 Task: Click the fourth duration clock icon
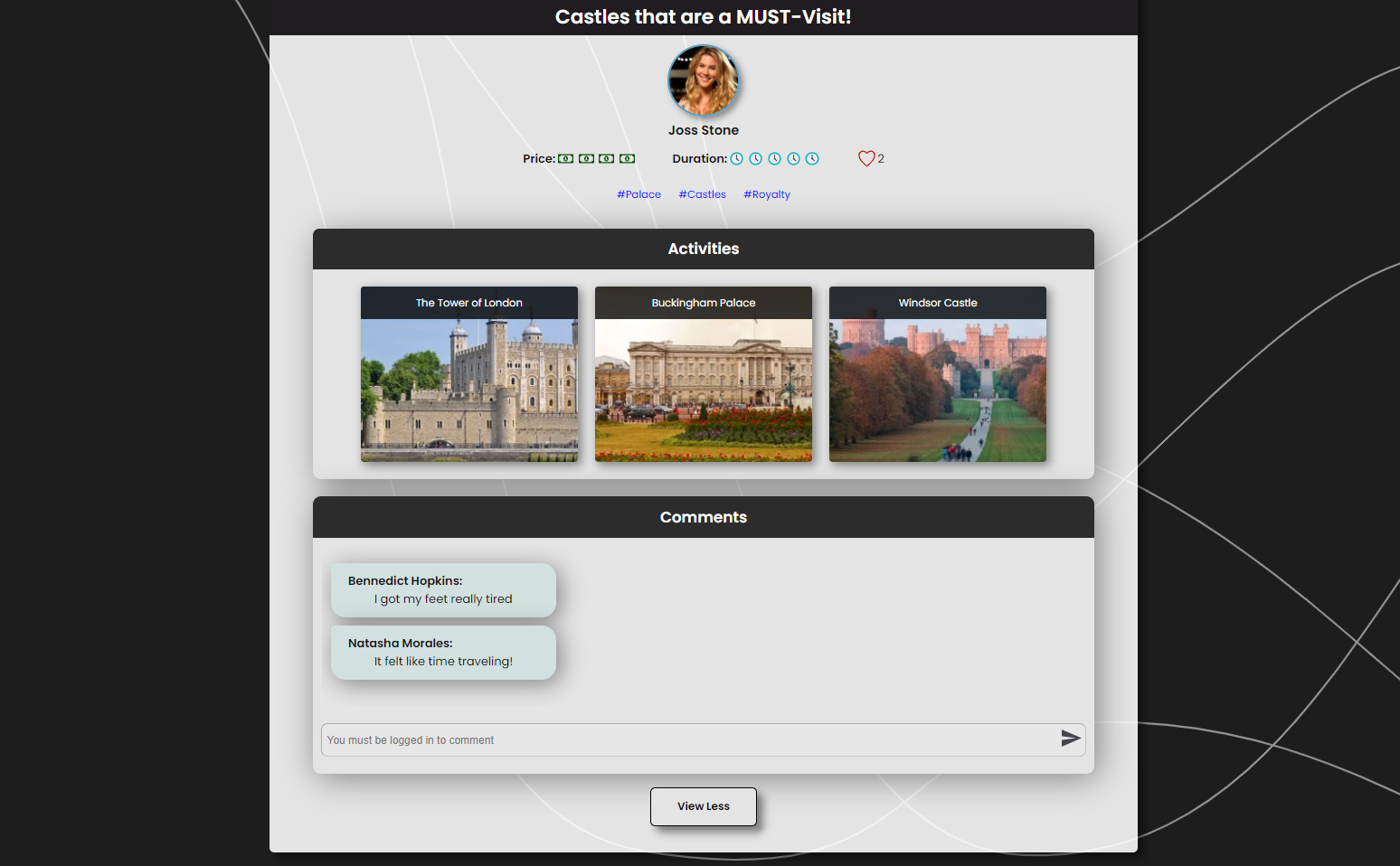[x=793, y=159]
